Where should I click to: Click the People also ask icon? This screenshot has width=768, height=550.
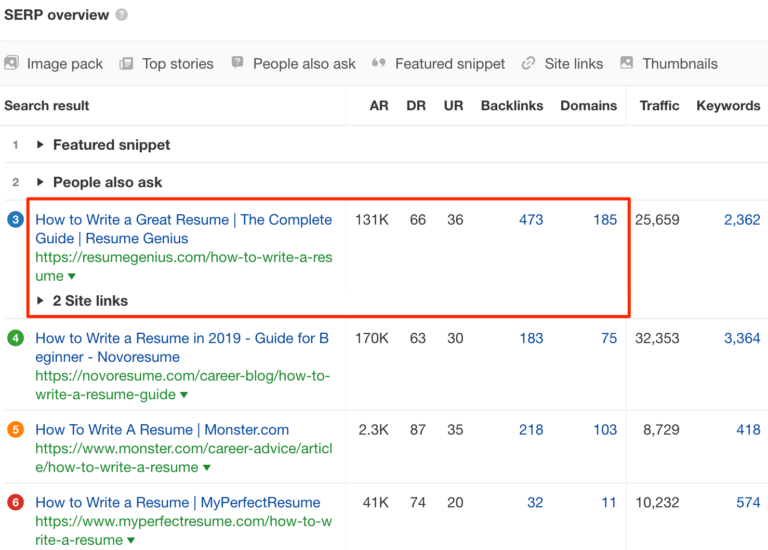coord(237,63)
